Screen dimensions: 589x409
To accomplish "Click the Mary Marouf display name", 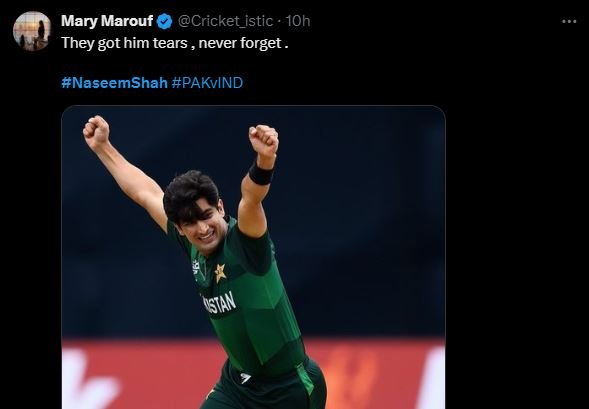I will point(107,21).
